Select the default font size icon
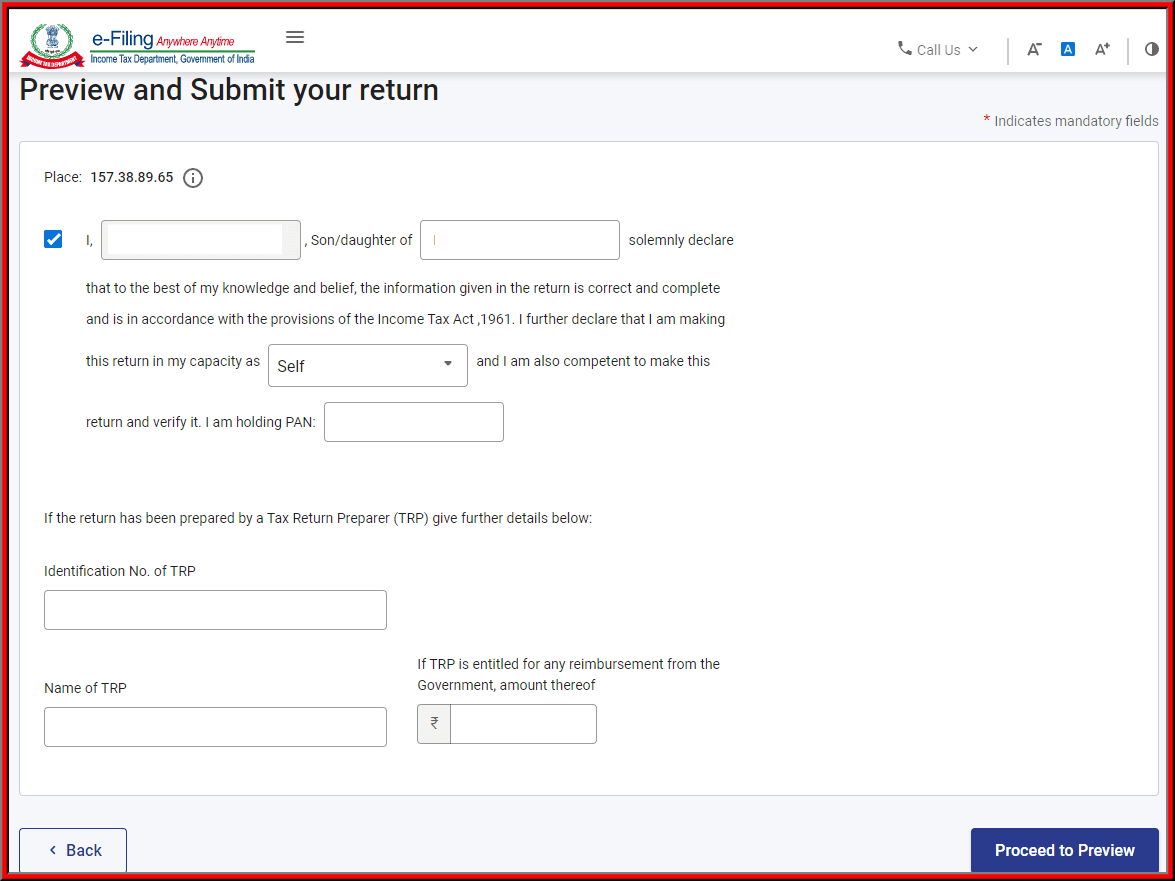This screenshot has height=881, width=1175. [x=1068, y=49]
